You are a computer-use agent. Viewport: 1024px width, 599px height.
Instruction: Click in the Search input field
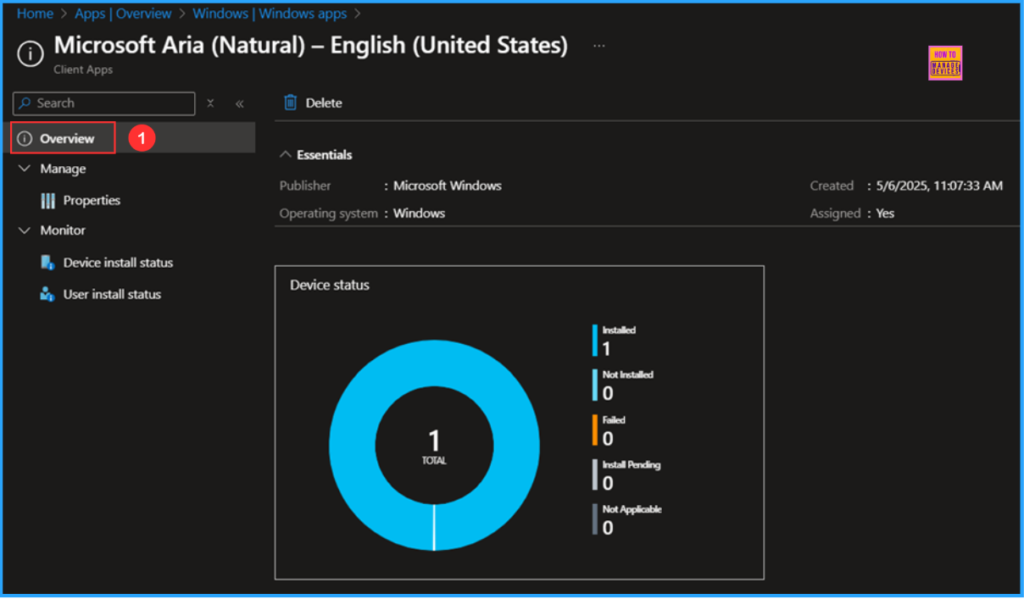(104, 103)
